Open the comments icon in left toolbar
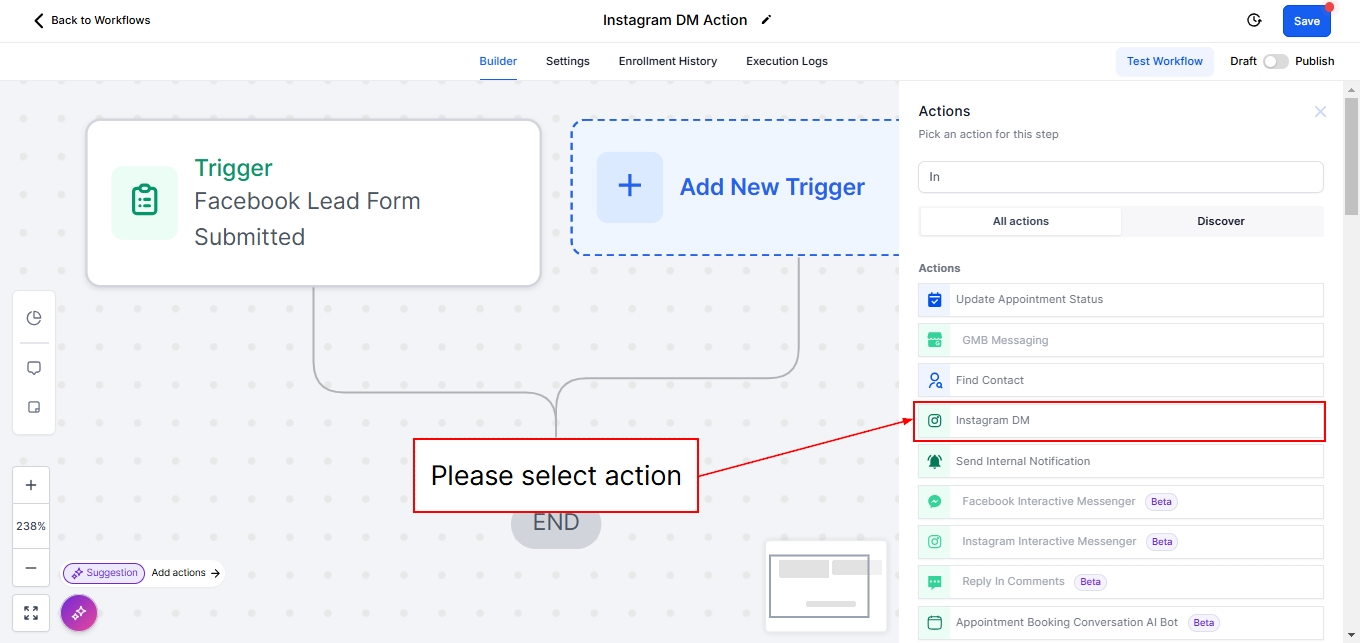 34,368
